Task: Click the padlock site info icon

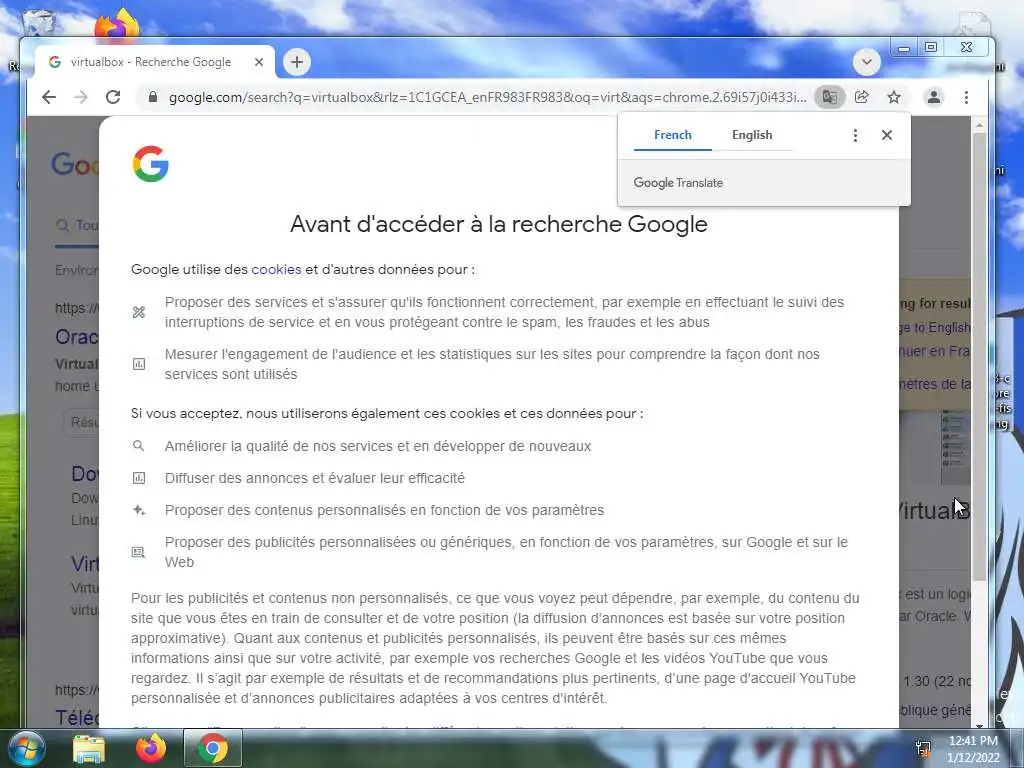Action: (x=153, y=97)
